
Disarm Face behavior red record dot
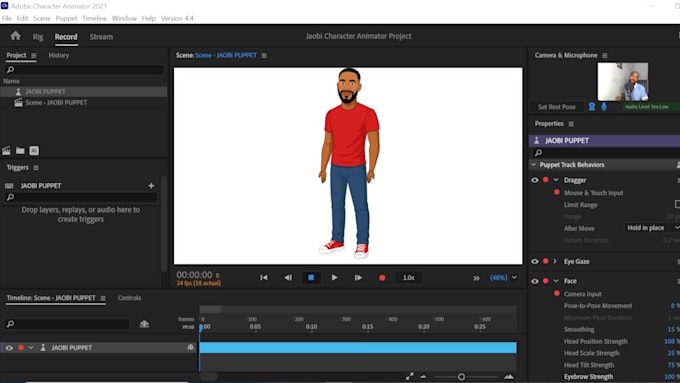pos(546,281)
